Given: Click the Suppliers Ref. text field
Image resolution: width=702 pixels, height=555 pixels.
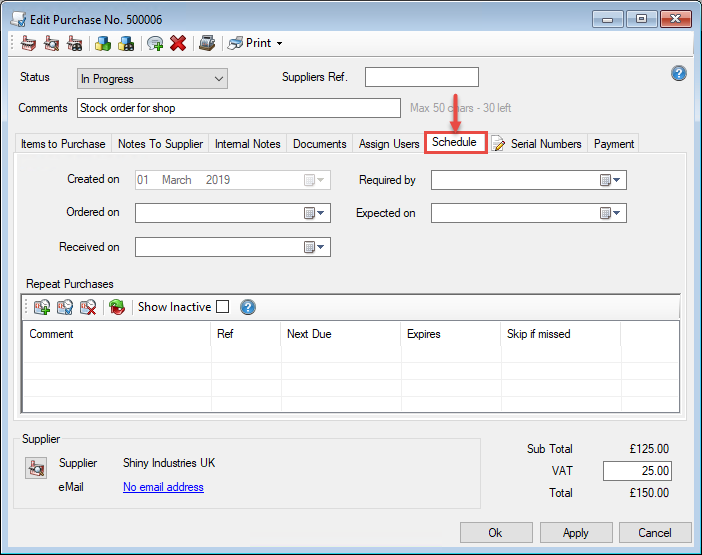Looking at the screenshot, I should [x=421, y=77].
